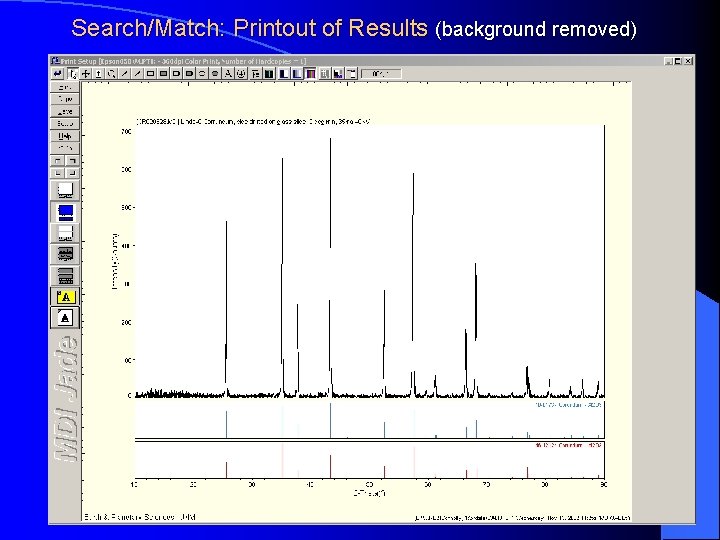Viewport: 720px width, 540px height.
Task: Click the two-column gray layout icon
Action: tap(325, 73)
